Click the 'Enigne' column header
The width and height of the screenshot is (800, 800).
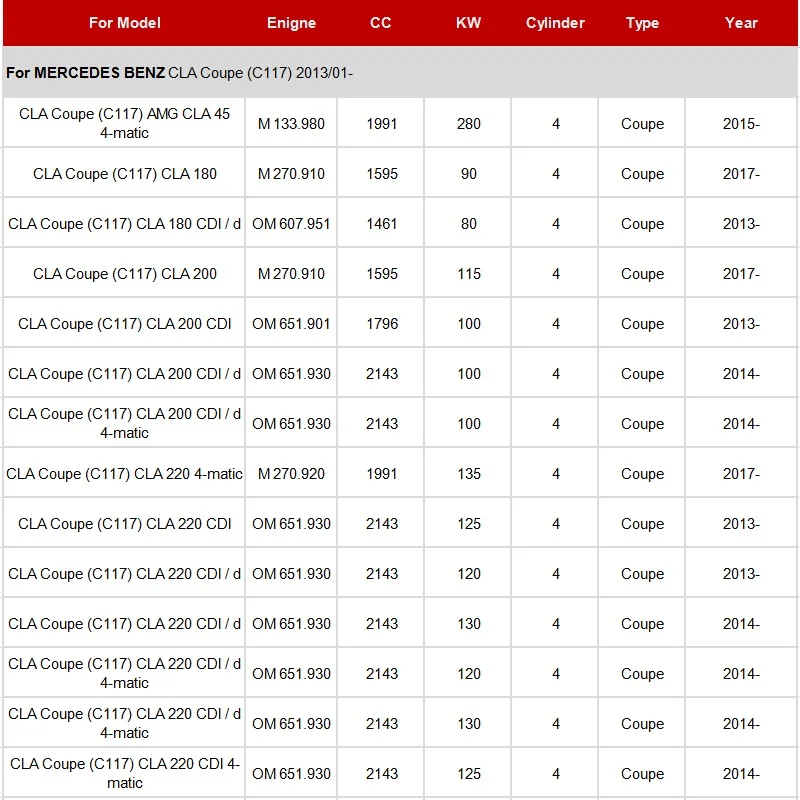(x=291, y=23)
